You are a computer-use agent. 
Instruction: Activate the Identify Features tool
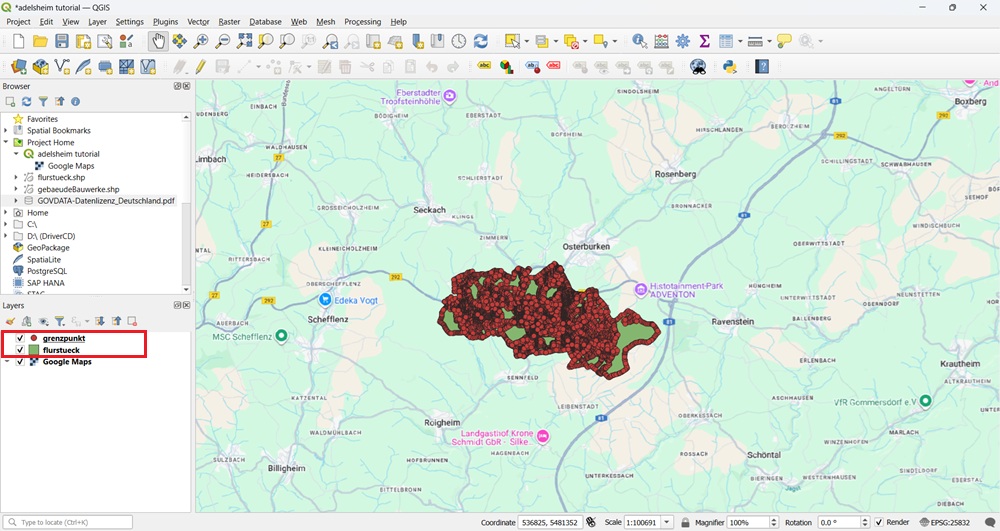[x=640, y=41]
